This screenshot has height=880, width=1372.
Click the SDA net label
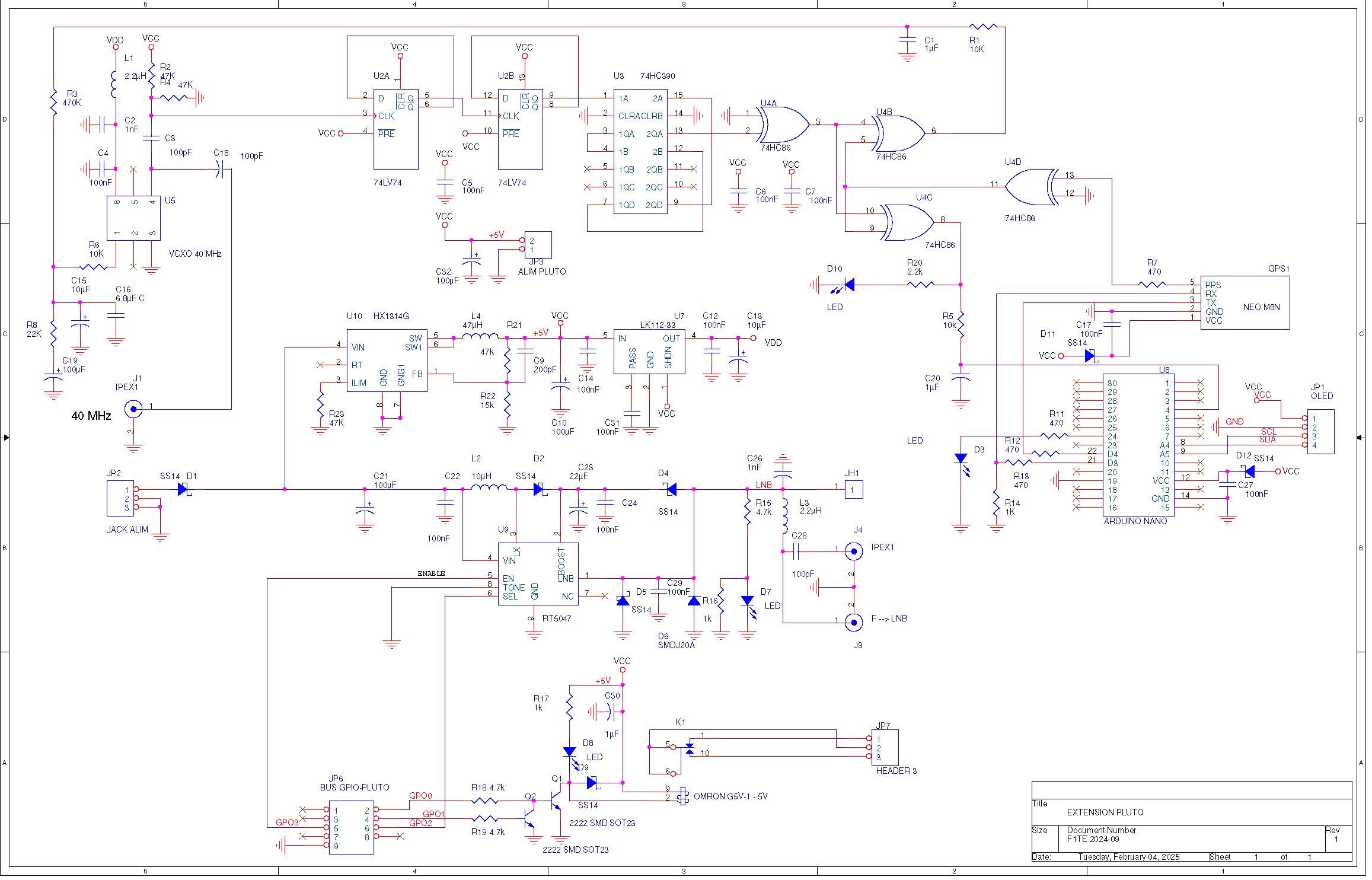coord(1268,440)
